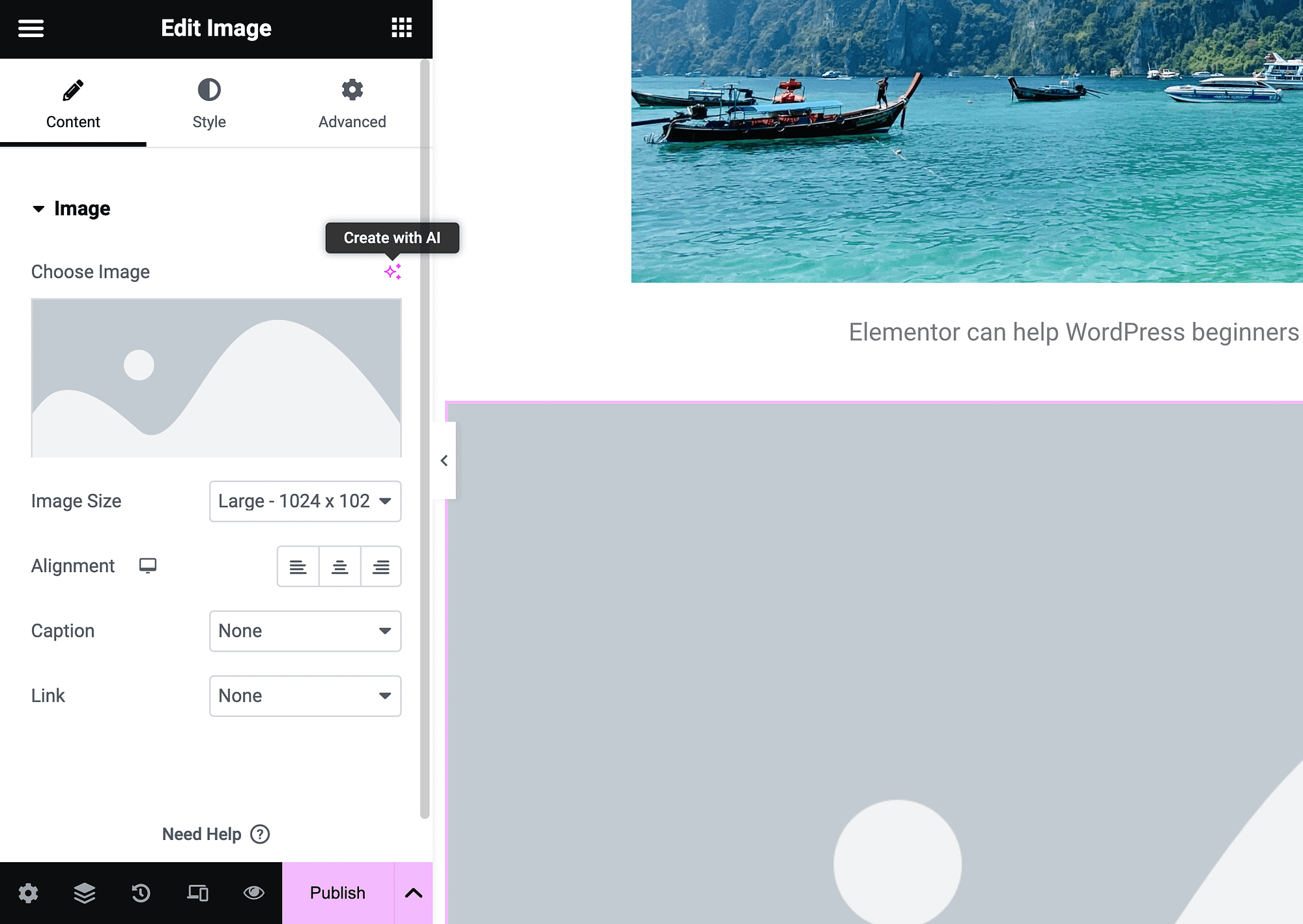The image size is (1303, 924).
Task: Click the Create with AI icon
Action: pyautogui.click(x=392, y=270)
